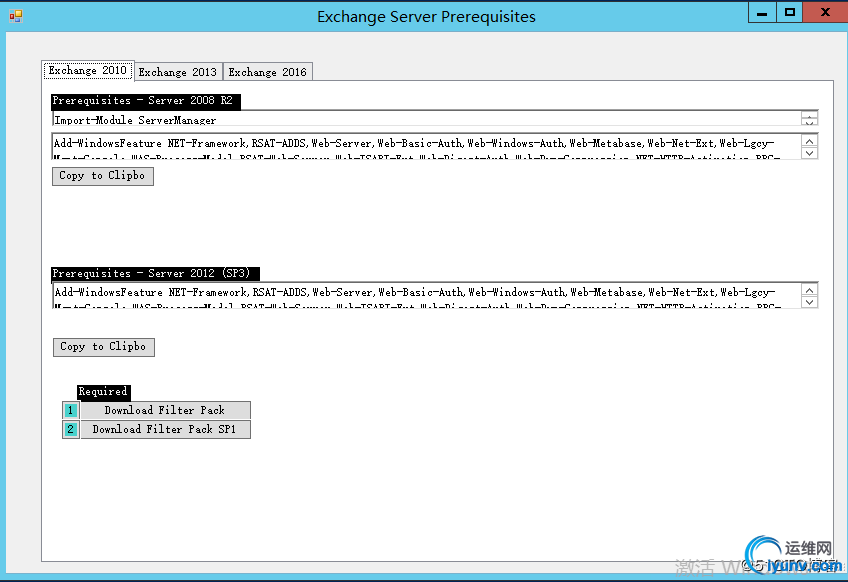Click the application icon in title bar
This screenshot has width=848, height=582.
click(16, 16)
